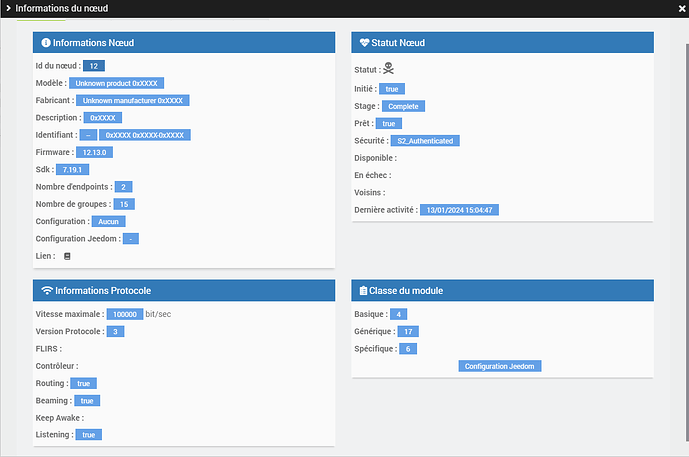Click the Configuration value Aucun
The width and height of the screenshot is (689, 457).
click(x=109, y=221)
